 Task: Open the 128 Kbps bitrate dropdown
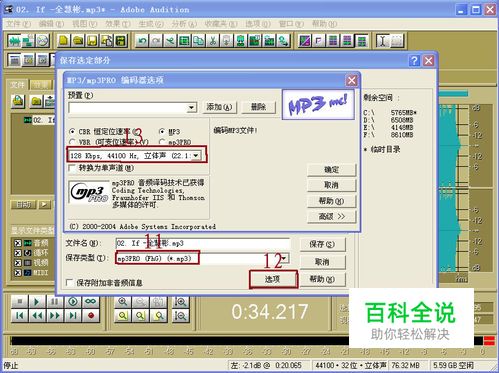[196, 155]
